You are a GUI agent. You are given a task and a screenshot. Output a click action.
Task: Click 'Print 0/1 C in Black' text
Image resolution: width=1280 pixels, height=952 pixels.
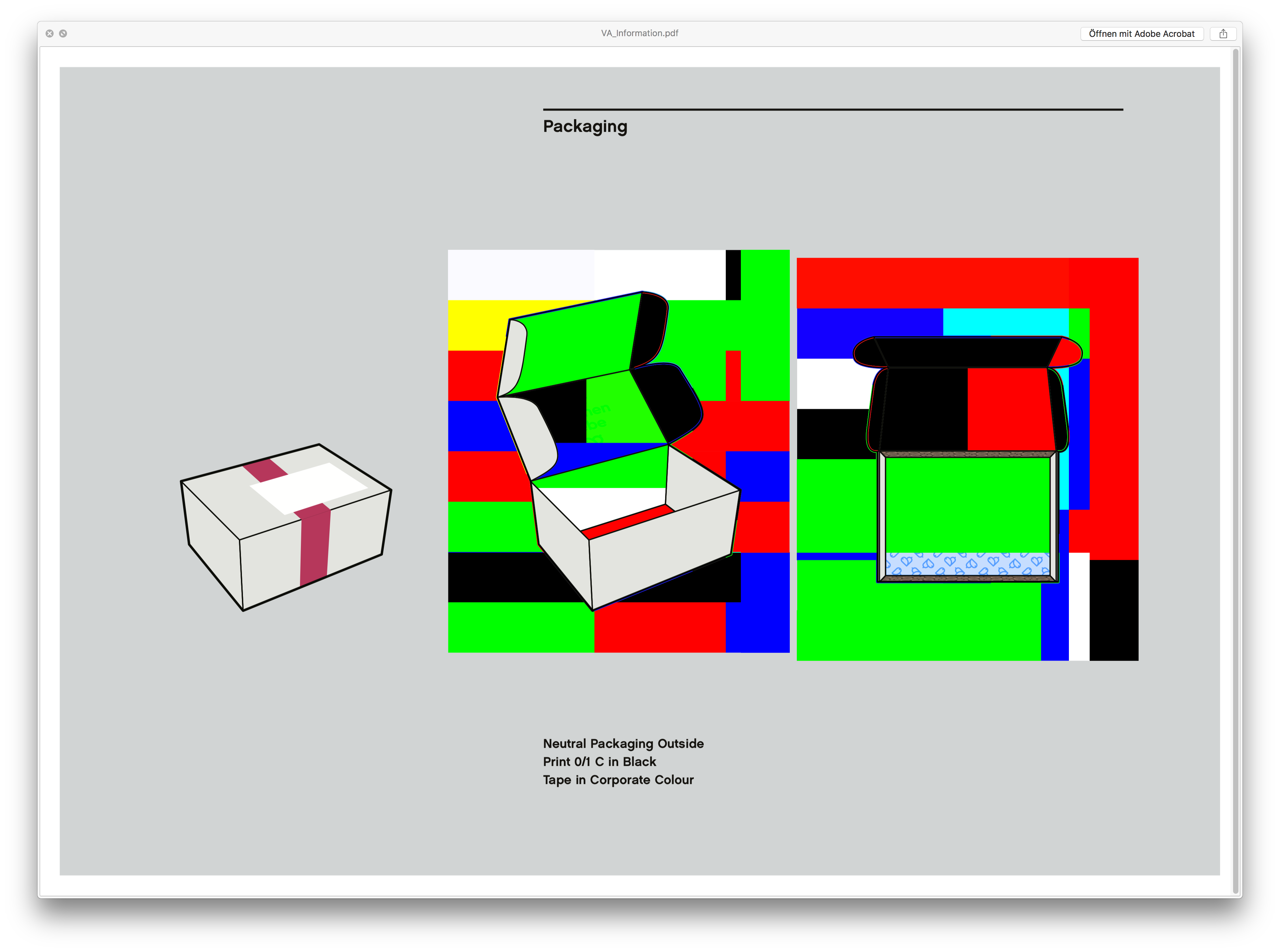(599, 761)
